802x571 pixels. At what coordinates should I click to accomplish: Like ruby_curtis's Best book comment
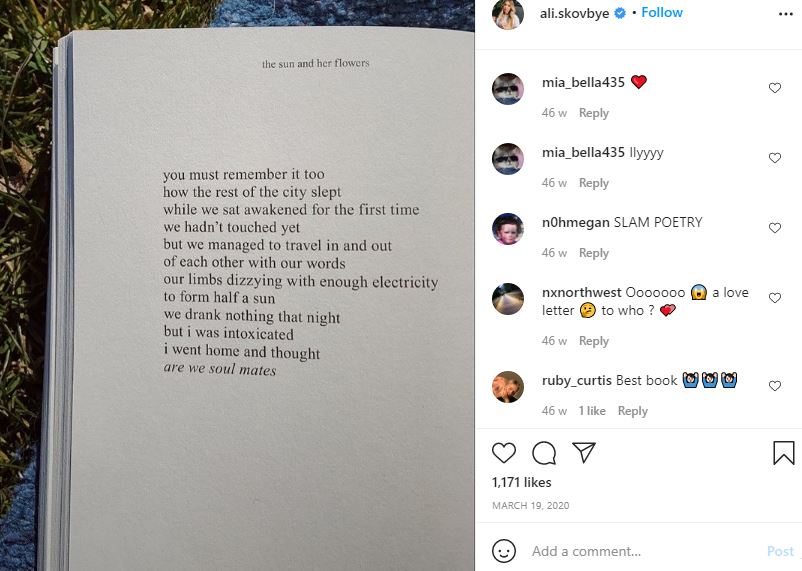tap(775, 386)
